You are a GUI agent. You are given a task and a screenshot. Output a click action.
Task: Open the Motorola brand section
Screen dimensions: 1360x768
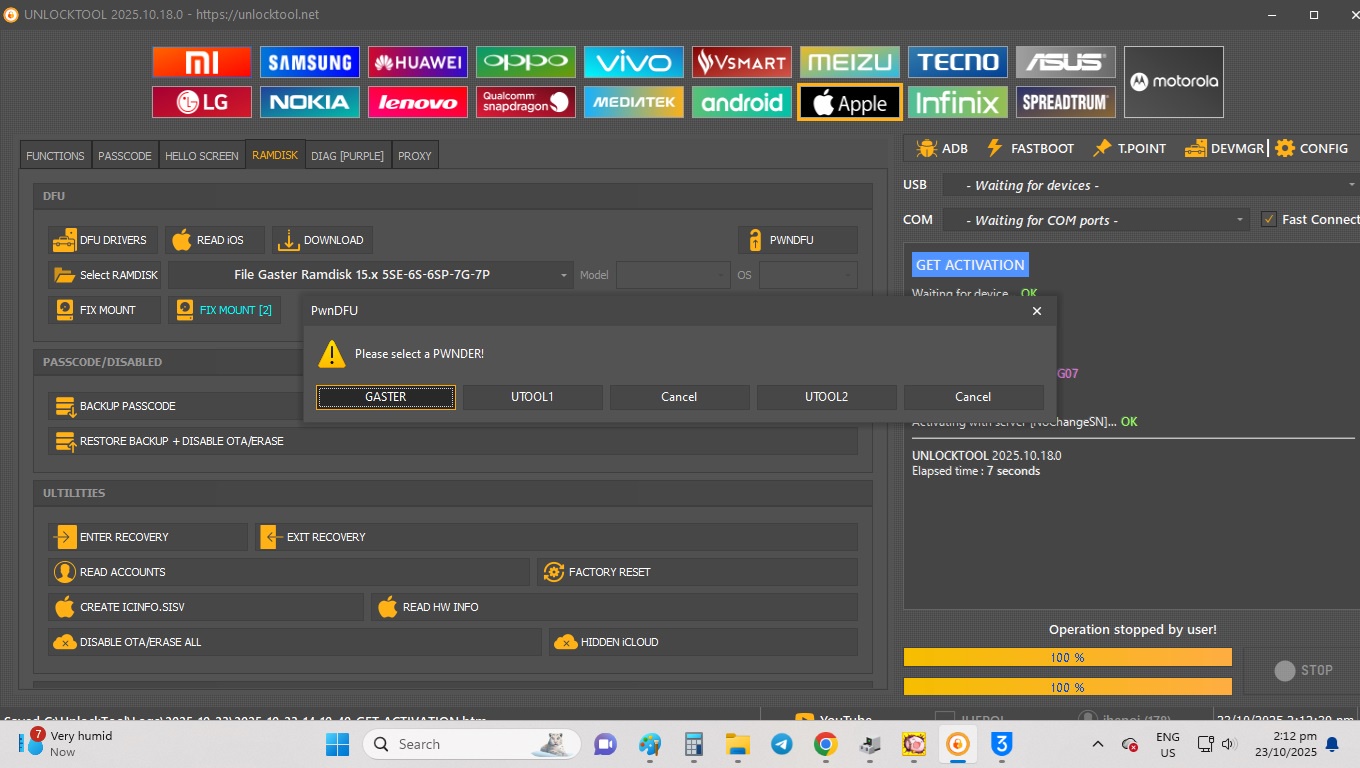(1173, 82)
